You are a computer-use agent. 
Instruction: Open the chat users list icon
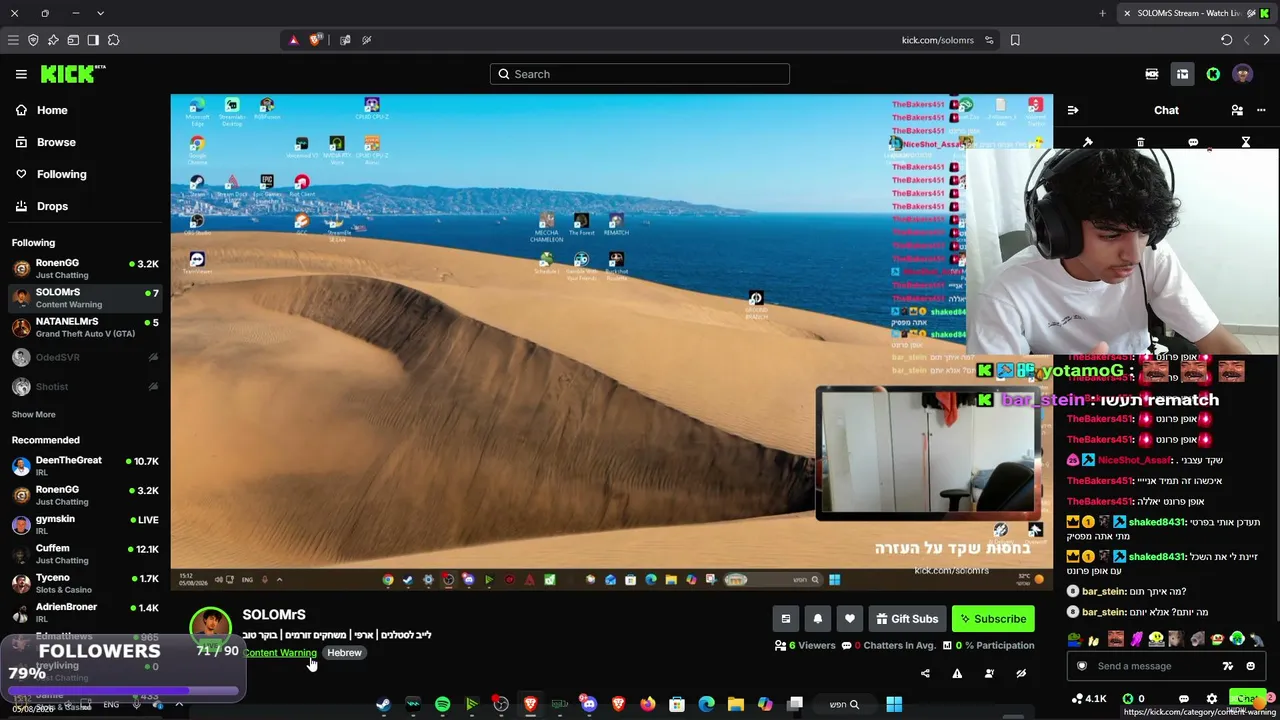(1237, 110)
